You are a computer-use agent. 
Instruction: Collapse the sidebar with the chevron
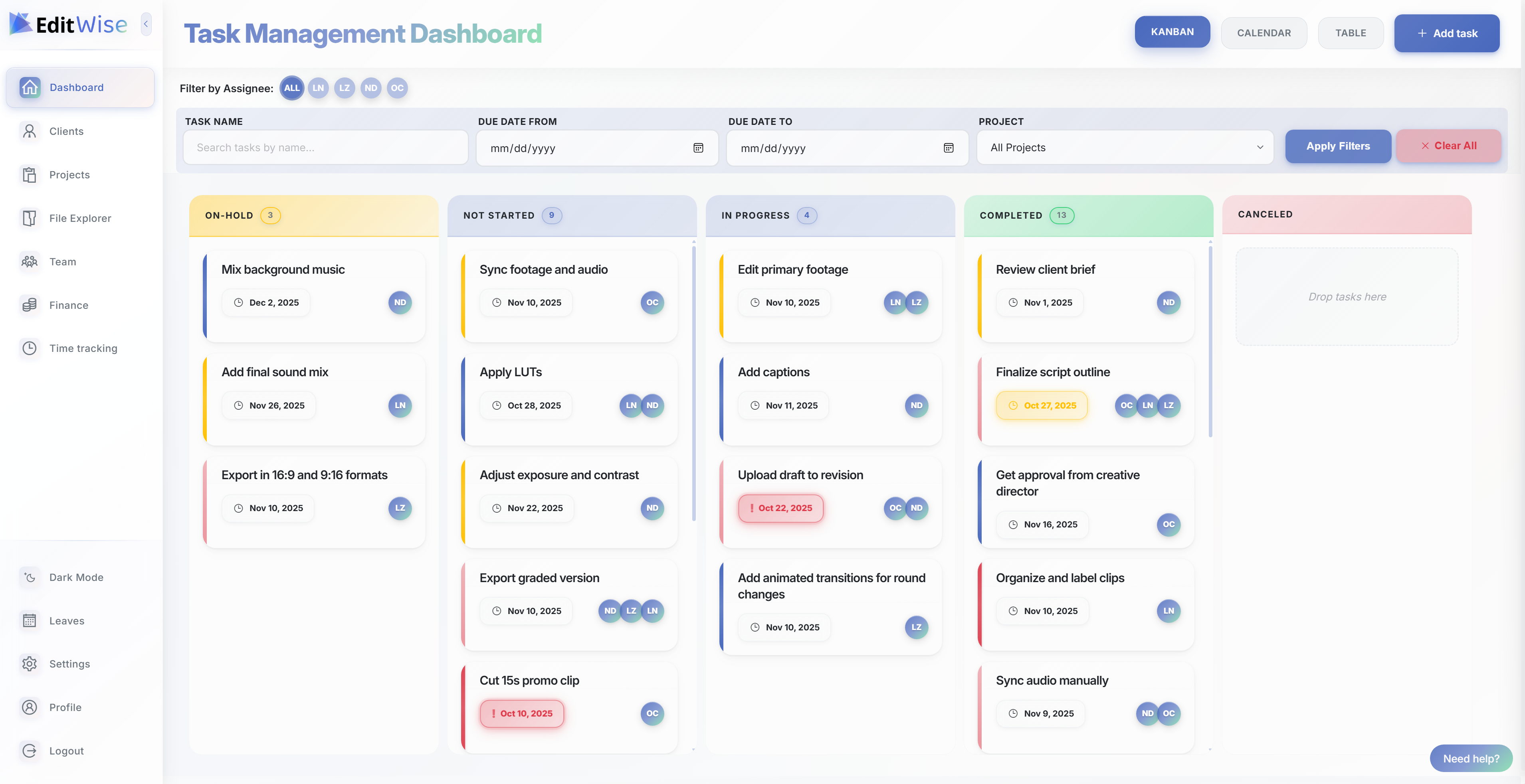click(146, 24)
